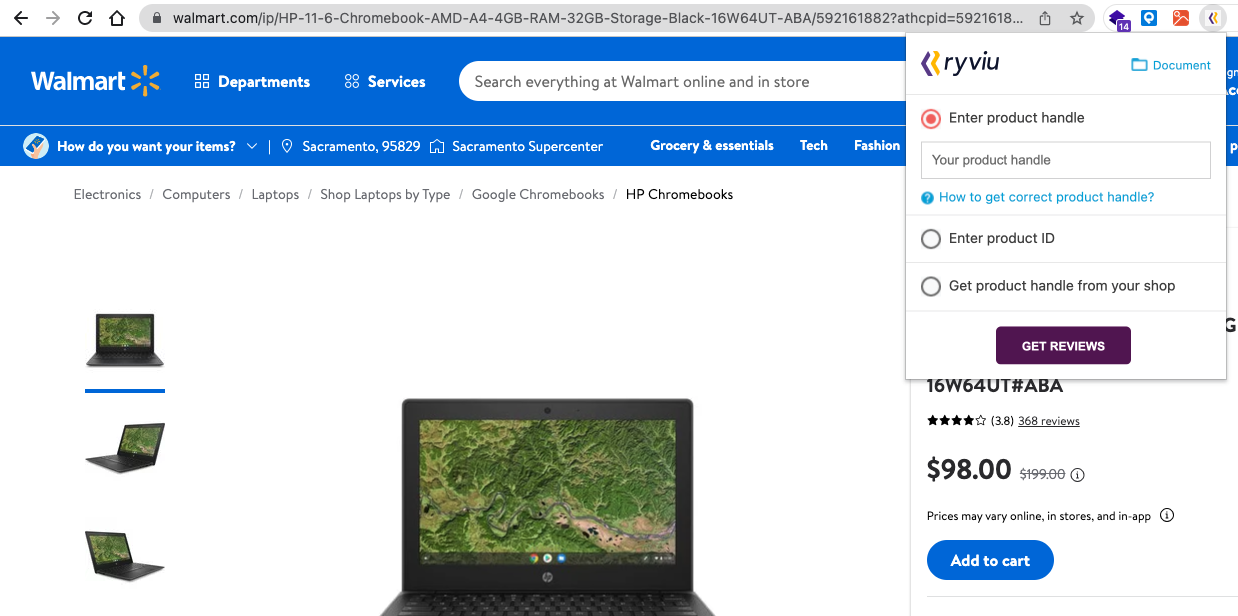The width and height of the screenshot is (1238, 616).
Task: Click the Sacramento Supercenter store text
Action: [527, 146]
